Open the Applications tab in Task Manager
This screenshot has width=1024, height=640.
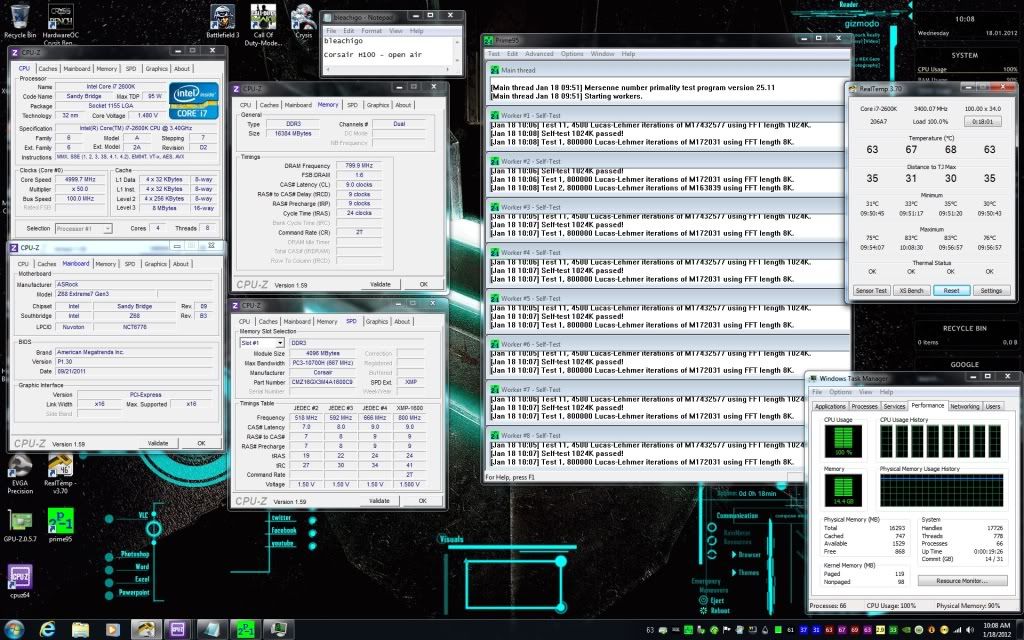pos(830,406)
